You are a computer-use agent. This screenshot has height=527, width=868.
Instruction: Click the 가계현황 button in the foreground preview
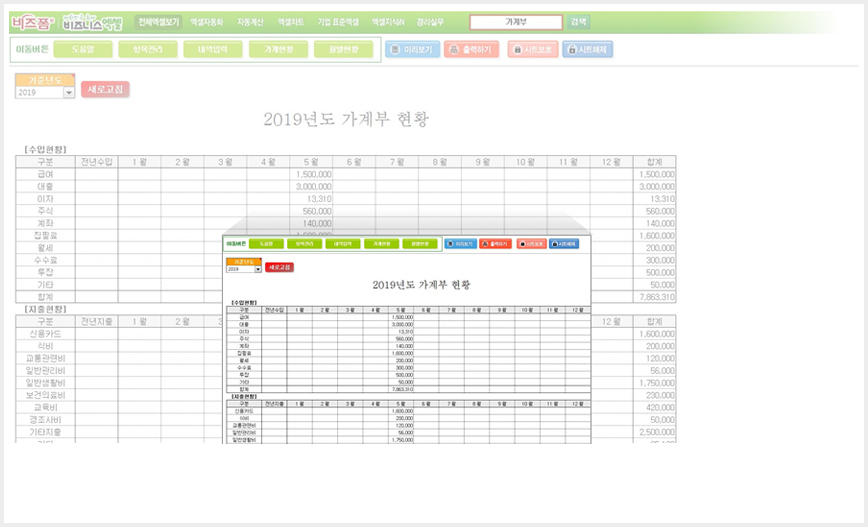[x=381, y=244]
